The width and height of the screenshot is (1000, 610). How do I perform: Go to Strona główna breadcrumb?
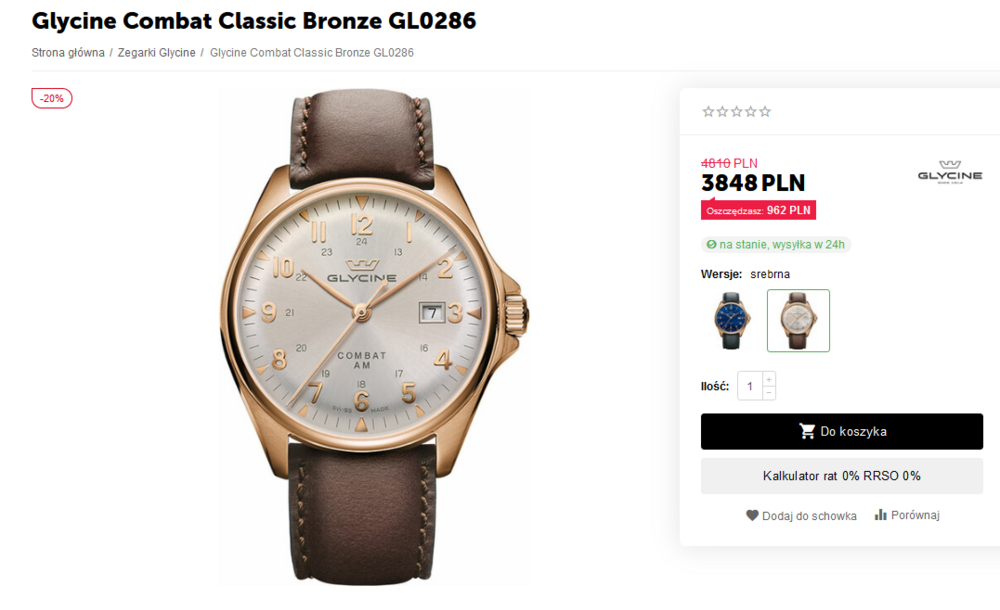(68, 53)
